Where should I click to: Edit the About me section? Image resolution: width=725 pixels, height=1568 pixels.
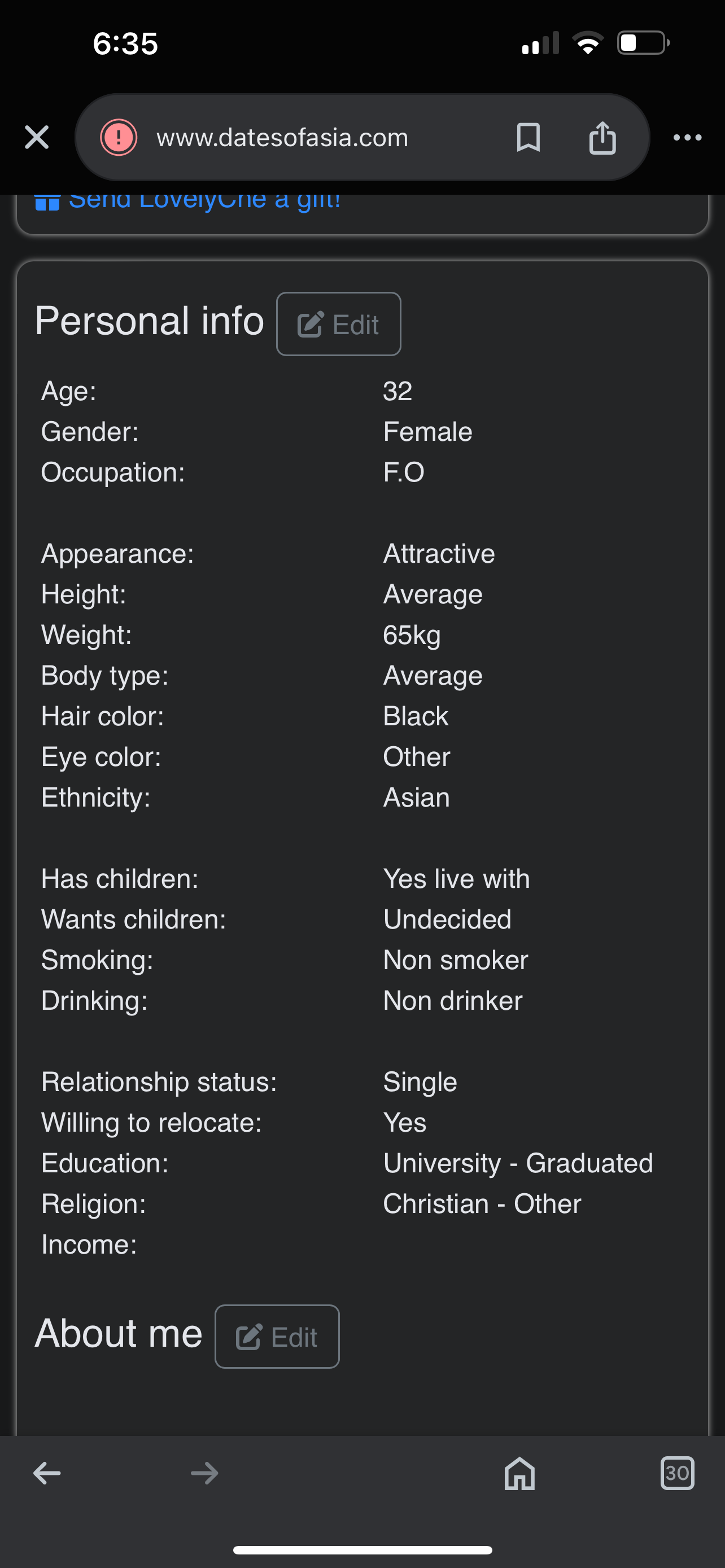[x=277, y=1337]
